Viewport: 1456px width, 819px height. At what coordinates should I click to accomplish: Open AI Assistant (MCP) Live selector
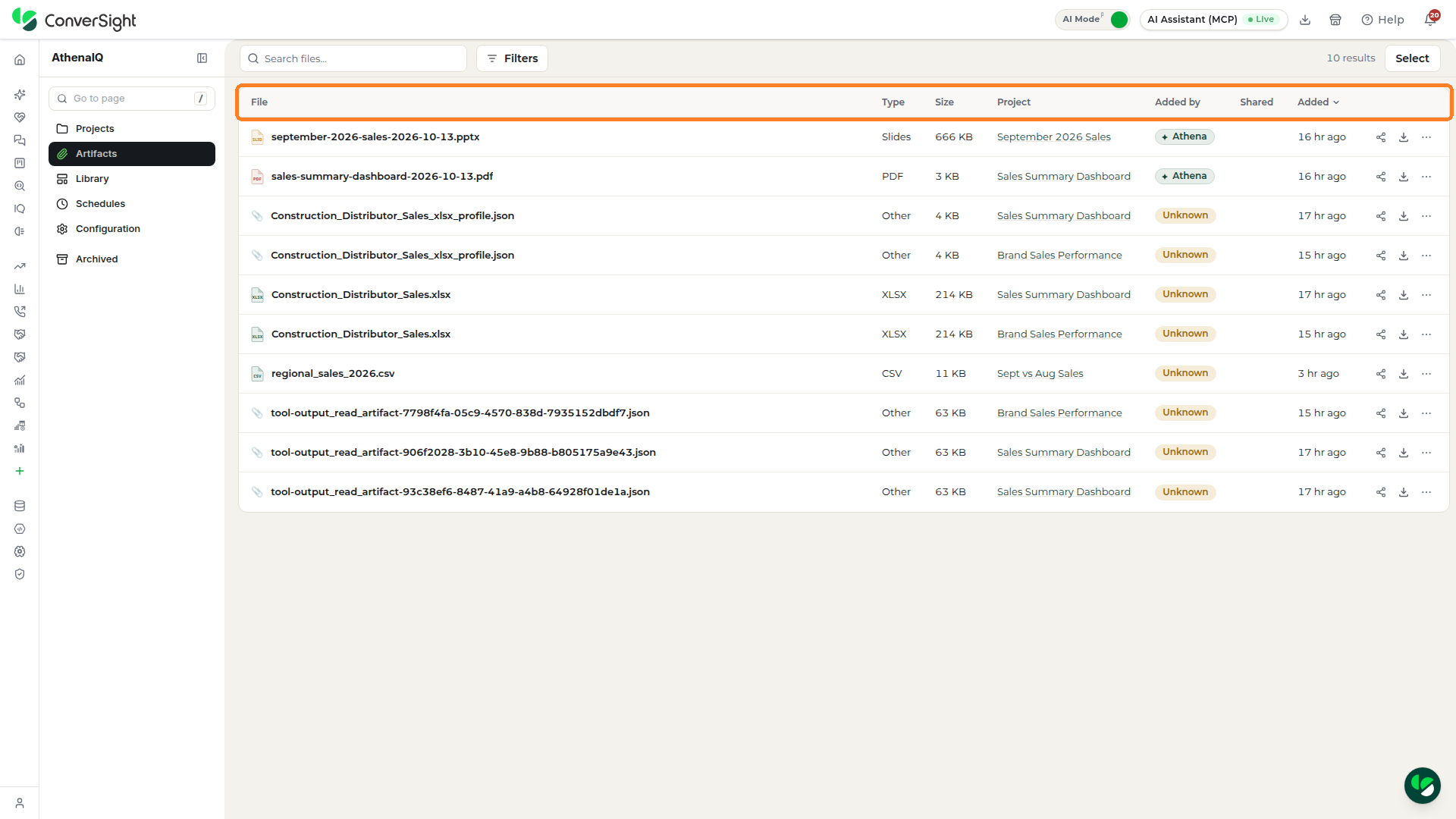[x=1213, y=20]
